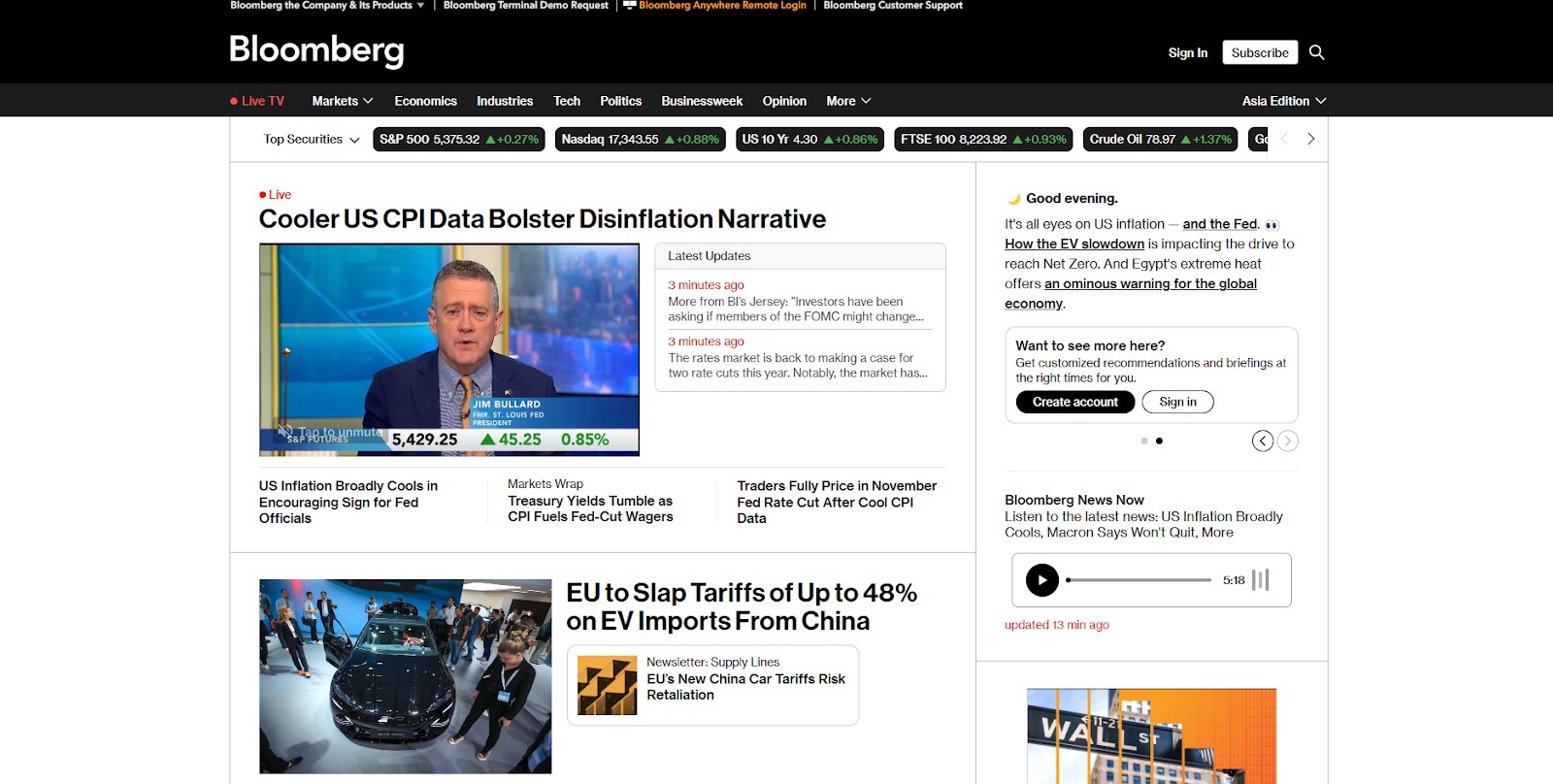
Task: Open US Inflation Broadly Cools article
Action: [x=348, y=502]
